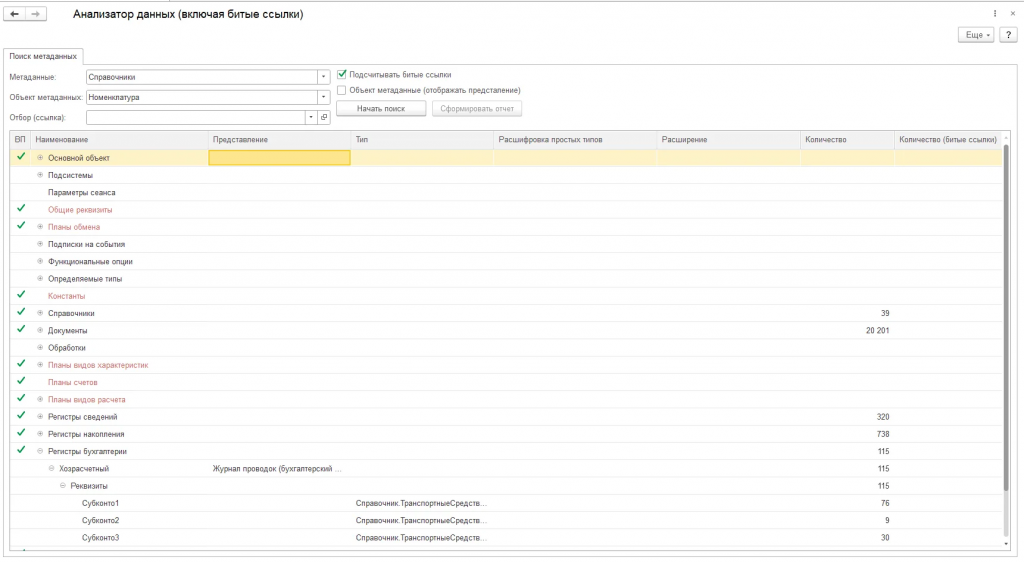Screen dimensions: 1024x563
Task: Click the Количество (битые ссылки) column header
Action: pos(948,140)
